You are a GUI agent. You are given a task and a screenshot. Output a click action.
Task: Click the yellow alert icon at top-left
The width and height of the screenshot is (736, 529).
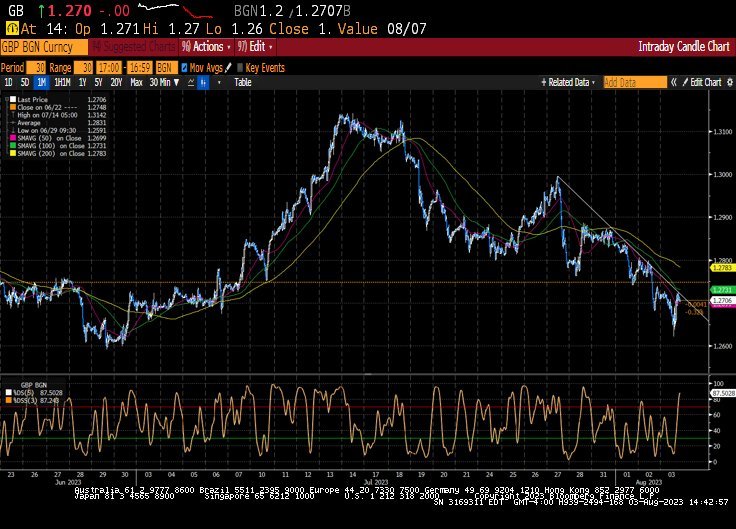(9, 29)
